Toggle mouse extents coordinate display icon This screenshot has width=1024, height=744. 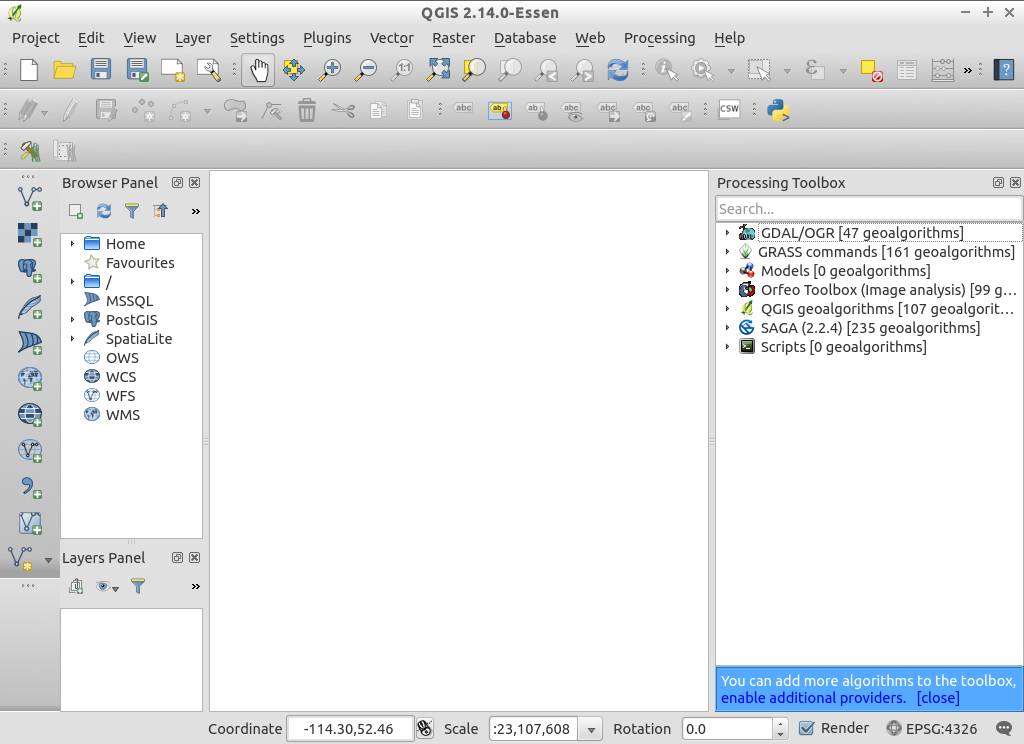coord(424,728)
